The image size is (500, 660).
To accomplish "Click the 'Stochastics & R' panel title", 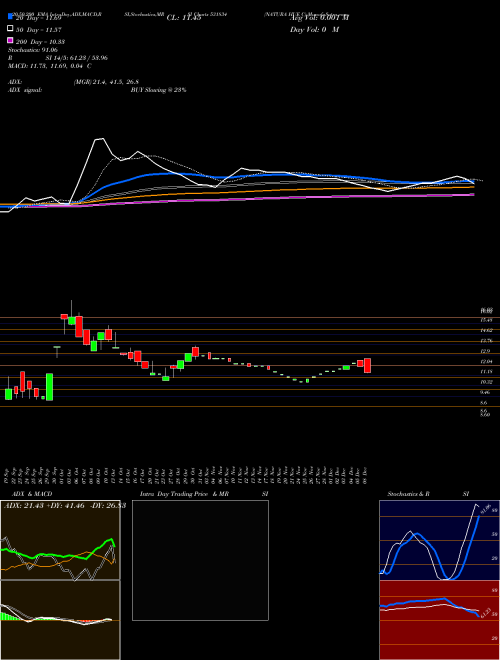I will [408, 494].
